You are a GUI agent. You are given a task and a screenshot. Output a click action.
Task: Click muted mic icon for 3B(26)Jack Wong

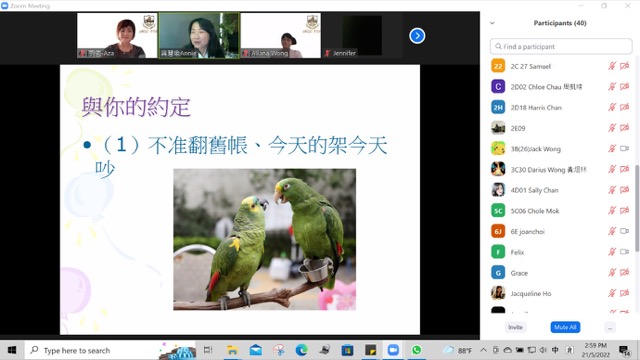[x=612, y=149]
